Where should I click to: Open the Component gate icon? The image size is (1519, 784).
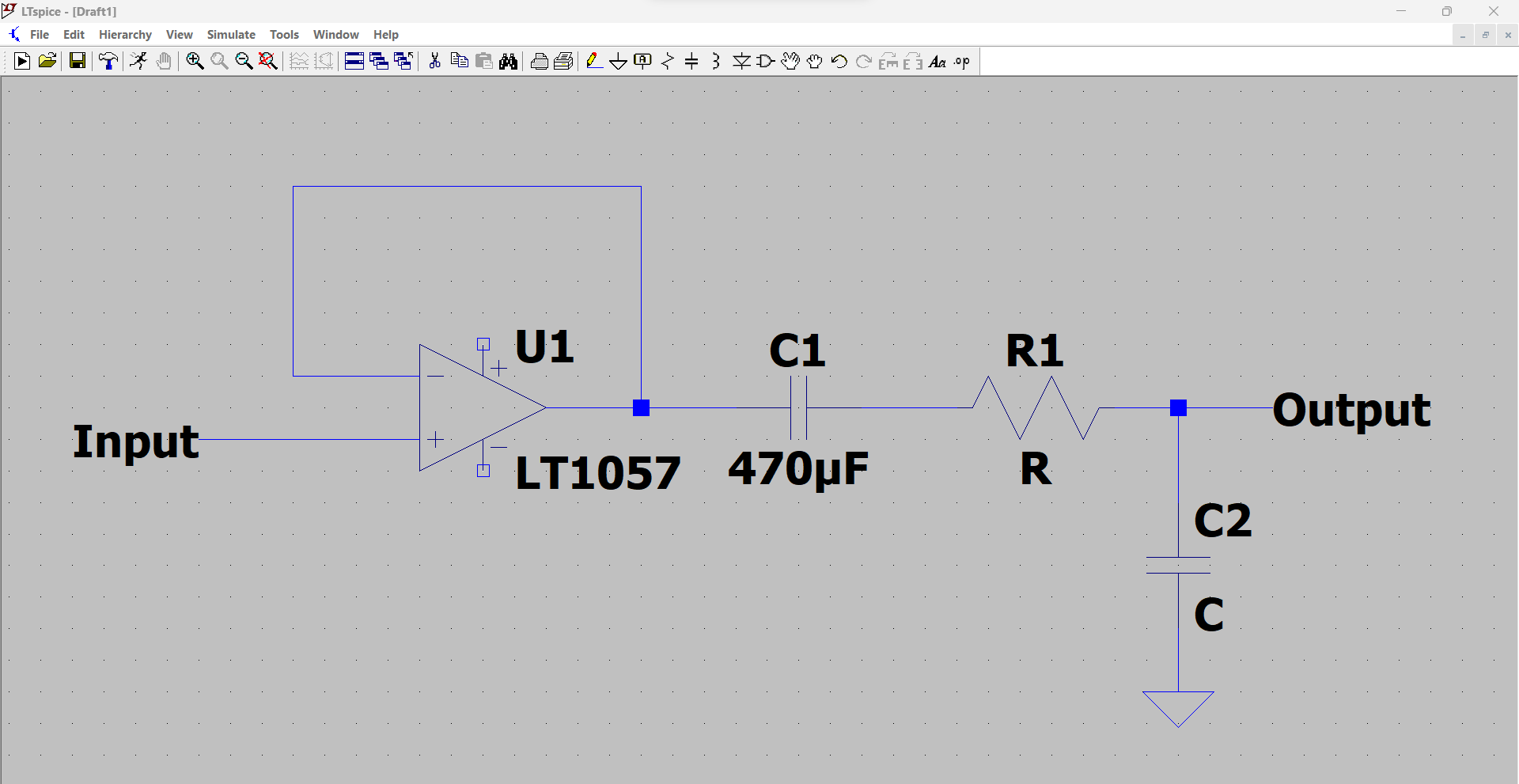[x=766, y=61]
